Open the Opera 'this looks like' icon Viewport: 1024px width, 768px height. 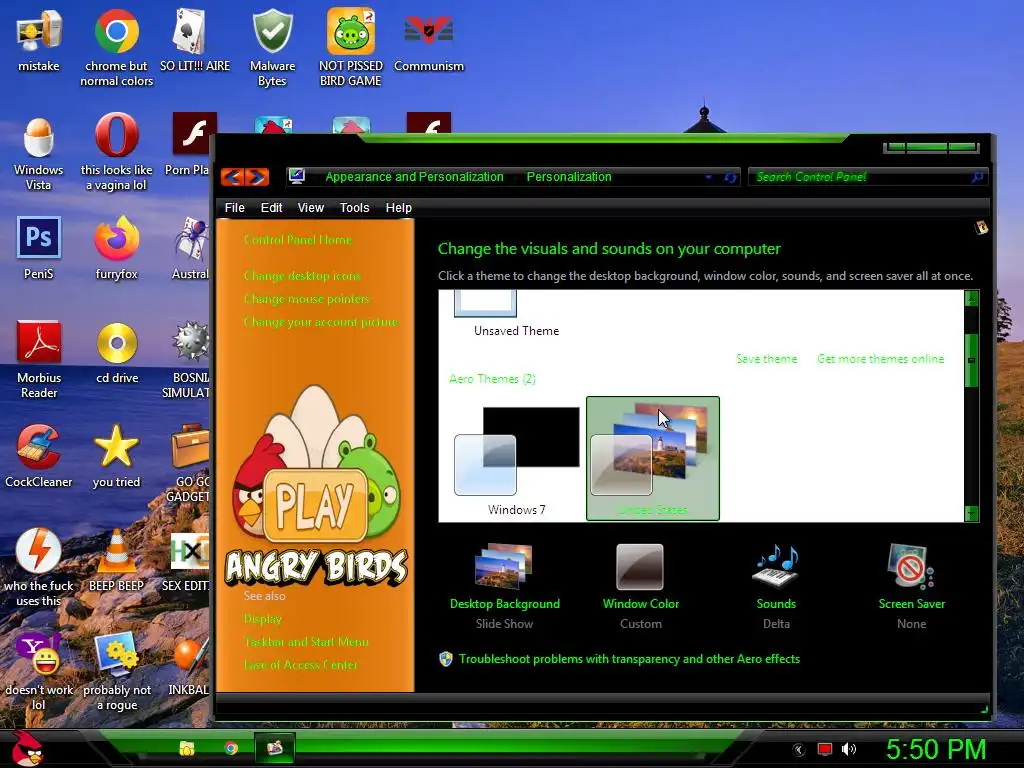116,152
